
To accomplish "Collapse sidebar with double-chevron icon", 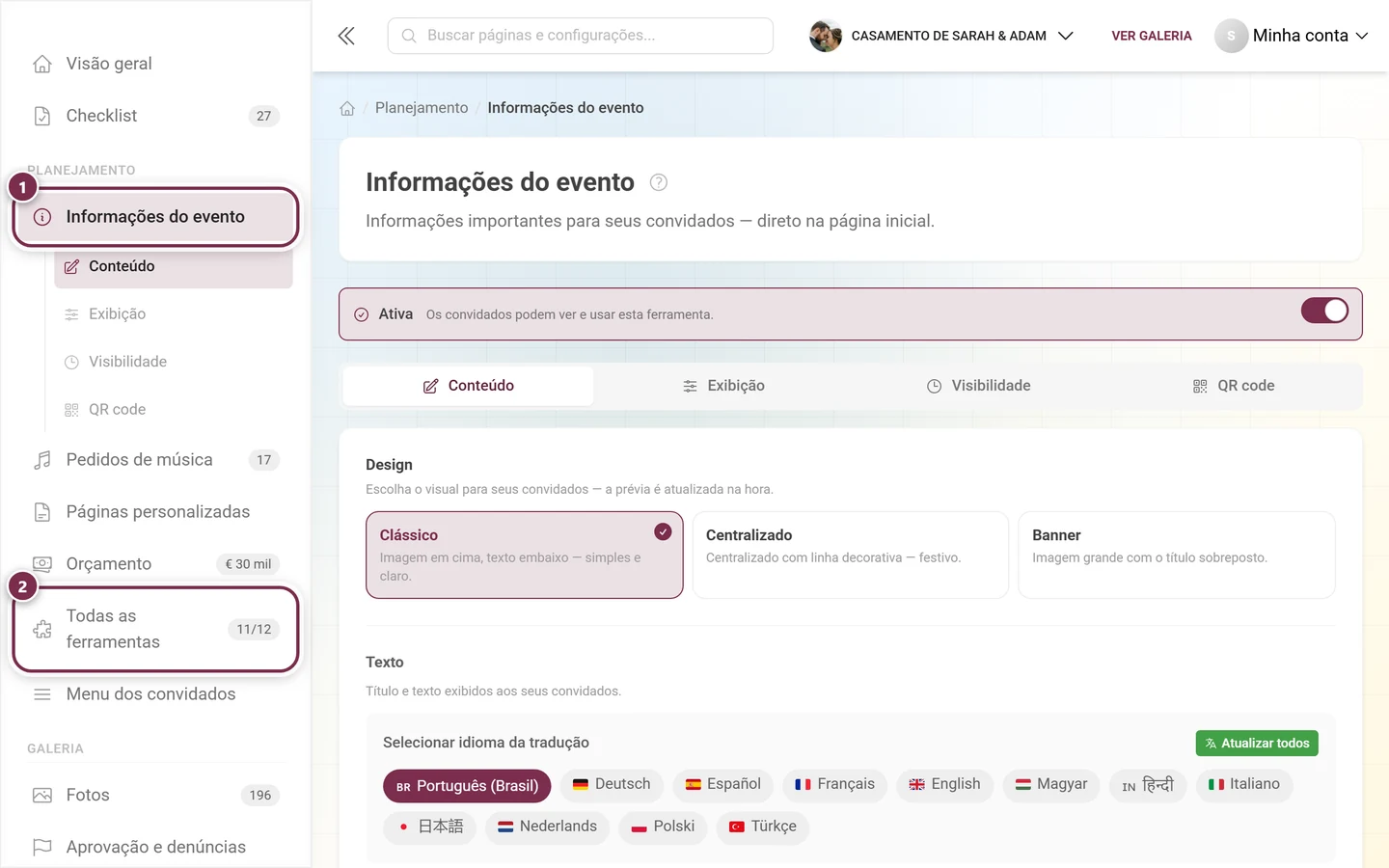I will pos(346,36).
